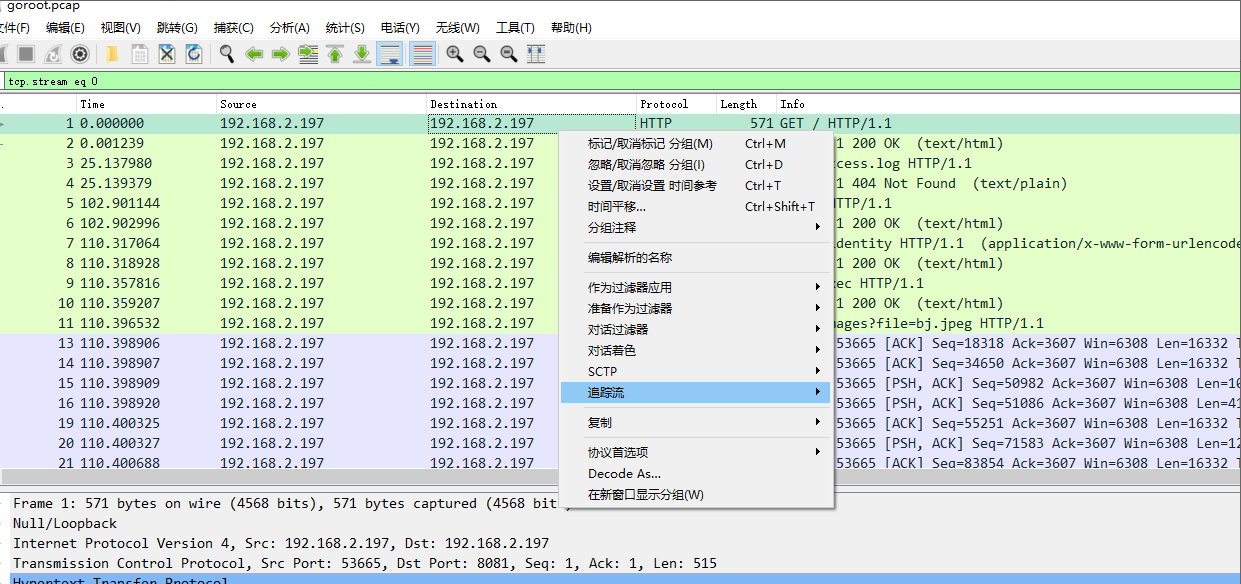
Task: Expand the 作为过滤器应用 submenu
Action: tap(697, 287)
